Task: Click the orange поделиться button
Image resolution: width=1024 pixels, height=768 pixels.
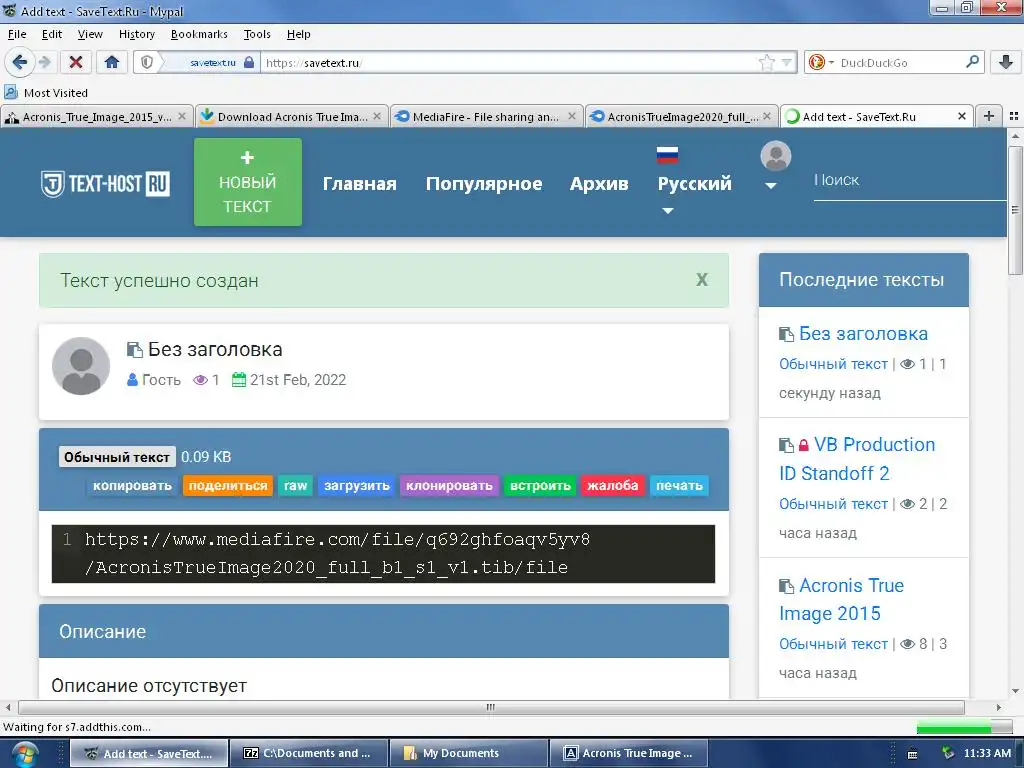Action: (228, 485)
